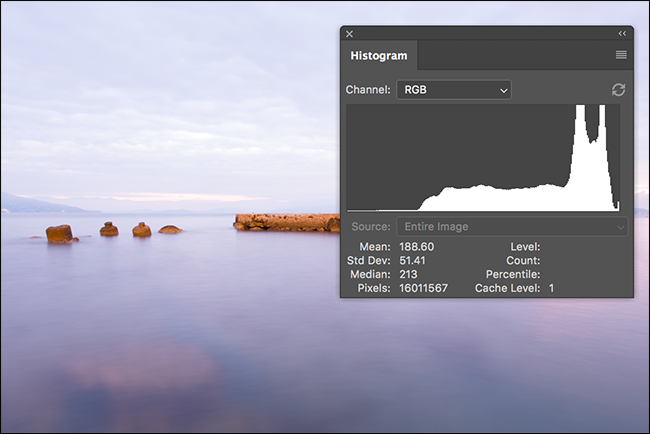
Task: Click the empty tab bar beside Histogram
Action: [x=514, y=55]
